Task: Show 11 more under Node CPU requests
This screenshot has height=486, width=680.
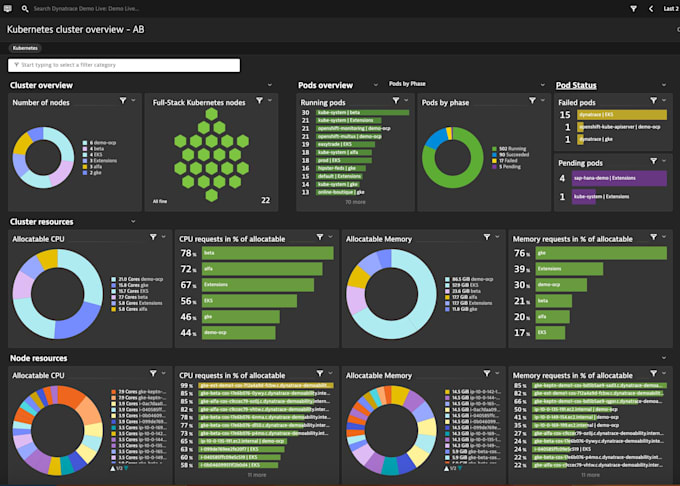Action: pos(257,475)
